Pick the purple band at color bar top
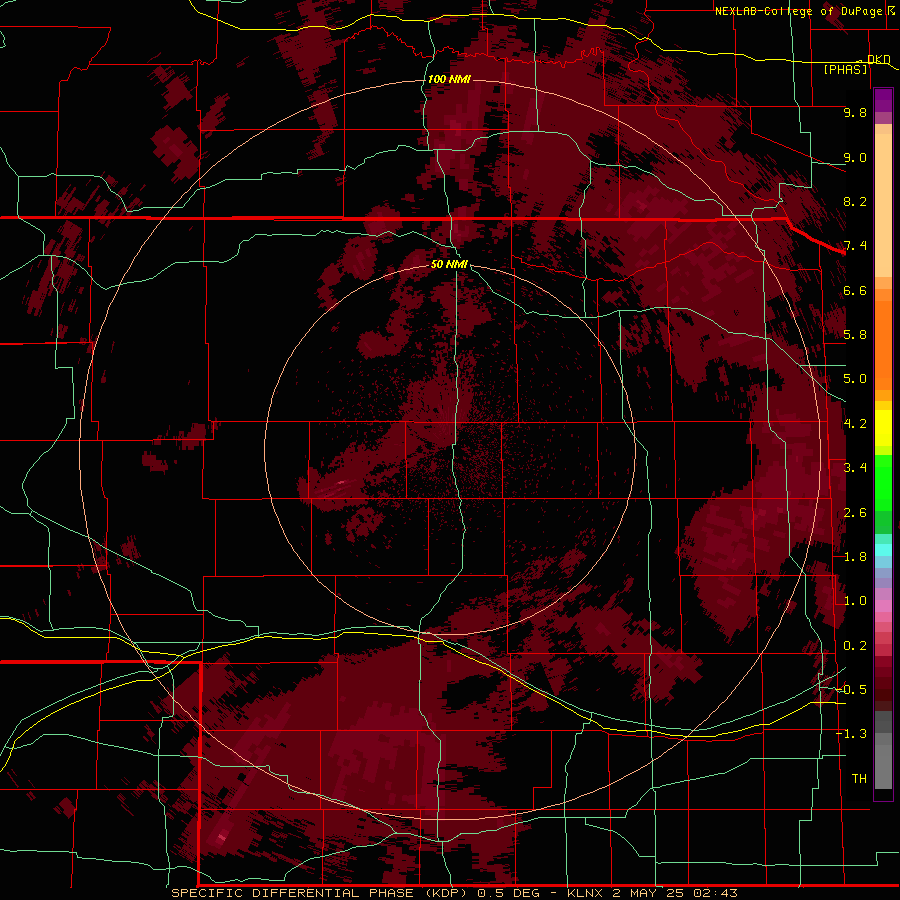Image resolution: width=900 pixels, height=900 pixels. [x=883, y=100]
